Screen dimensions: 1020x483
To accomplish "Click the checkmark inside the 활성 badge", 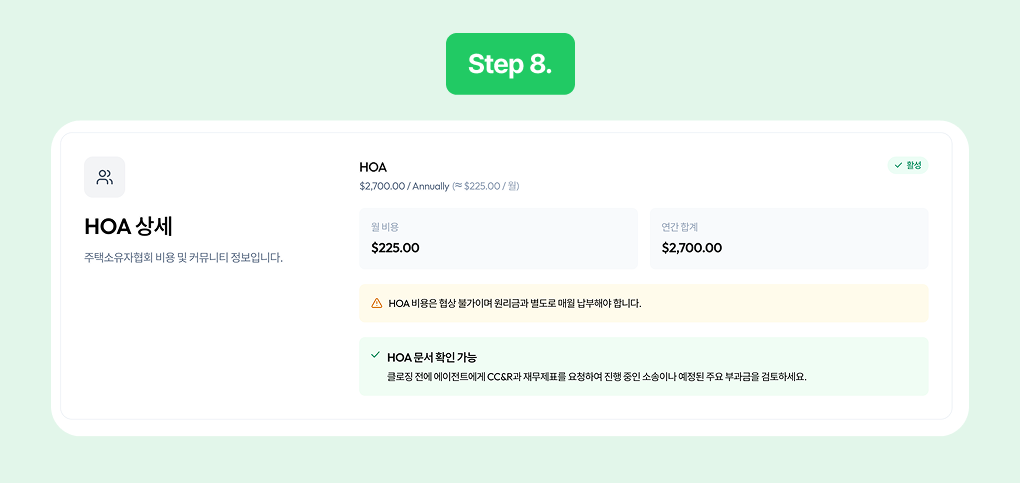I will coord(898,165).
